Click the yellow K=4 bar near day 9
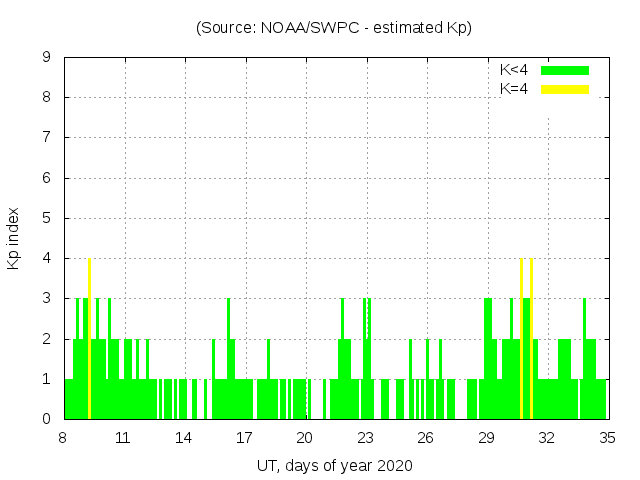The width and height of the screenshot is (640, 480). pyautogui.click(x=90, y=338)
